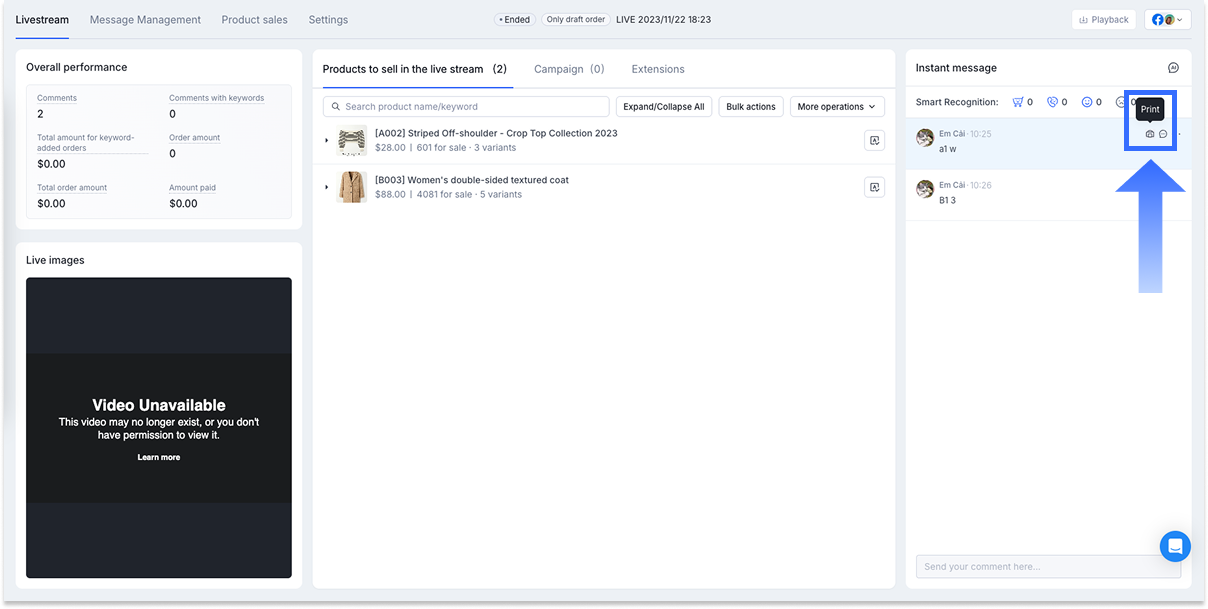The image size is (1208, 609).
Task: Click the Only draft order badge
Action: [x=577, y=19]
